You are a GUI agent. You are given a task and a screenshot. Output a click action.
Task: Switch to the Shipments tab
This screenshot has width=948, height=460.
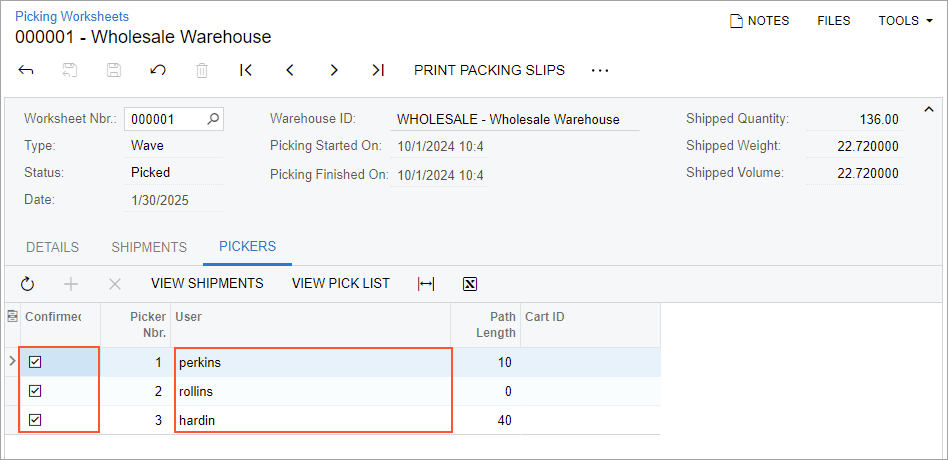tap(149, 247)
